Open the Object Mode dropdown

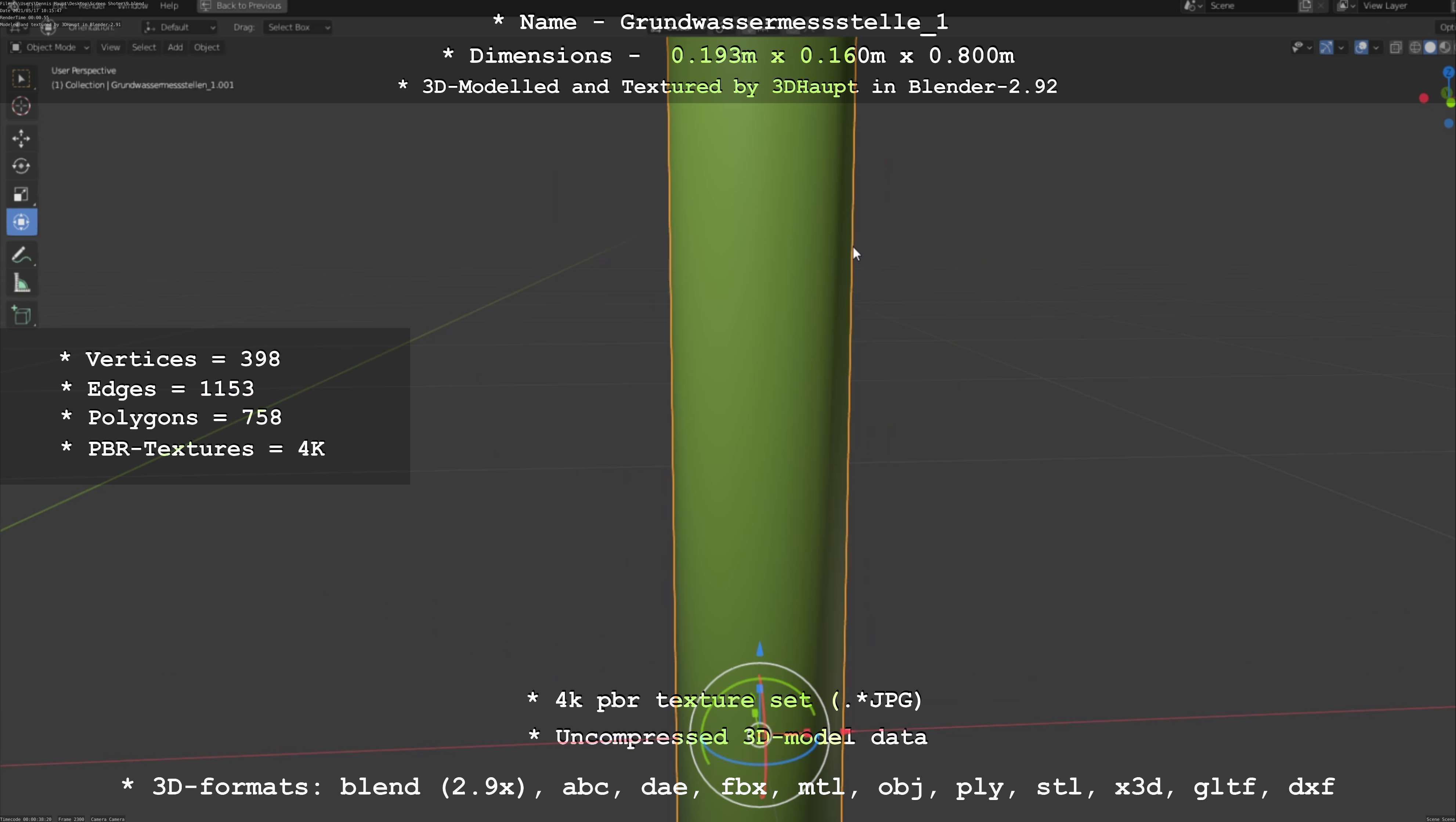50,47
